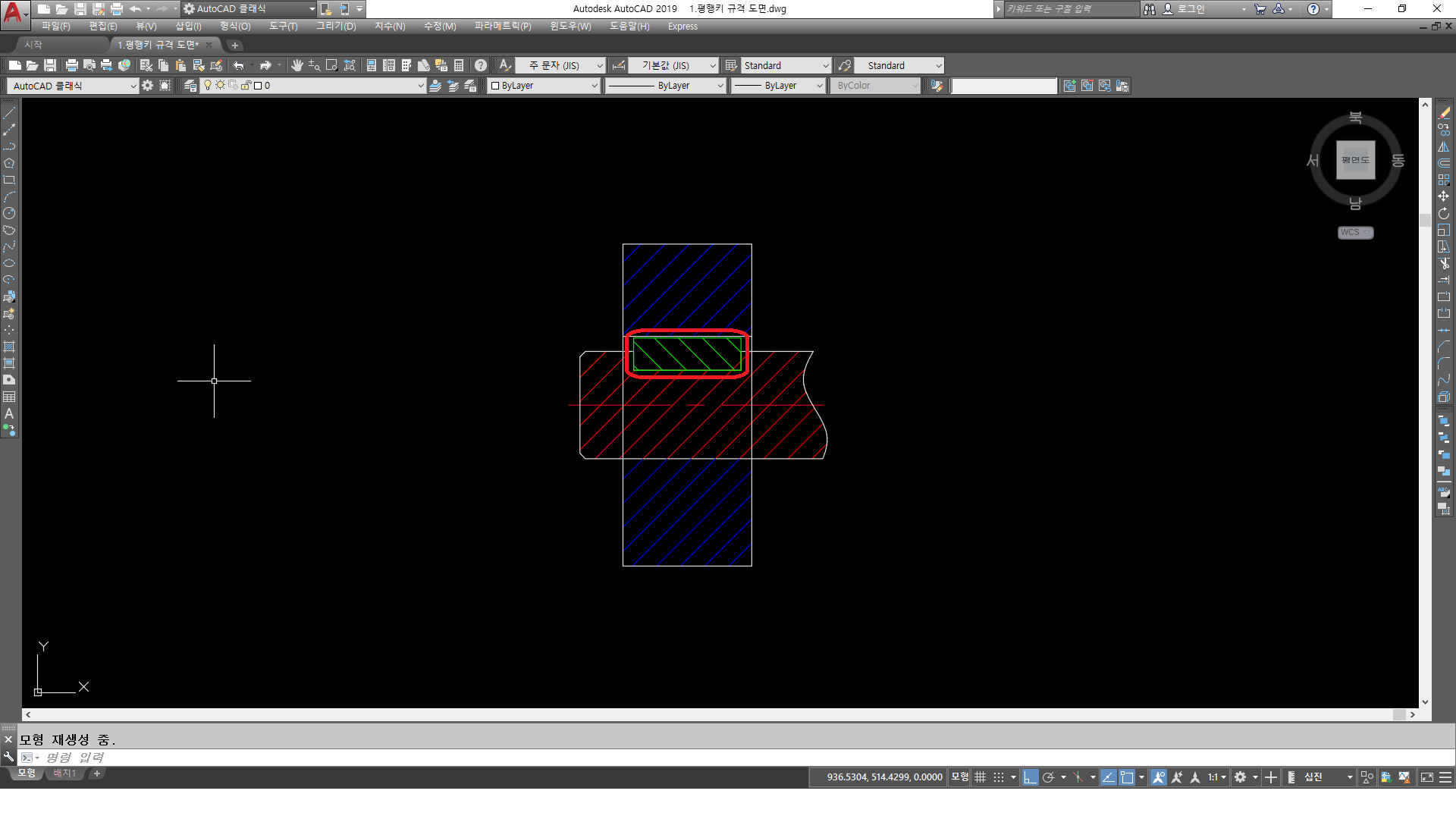
Task: Select the Hatch tool in draw toolbar
Action: click(9, 347)
